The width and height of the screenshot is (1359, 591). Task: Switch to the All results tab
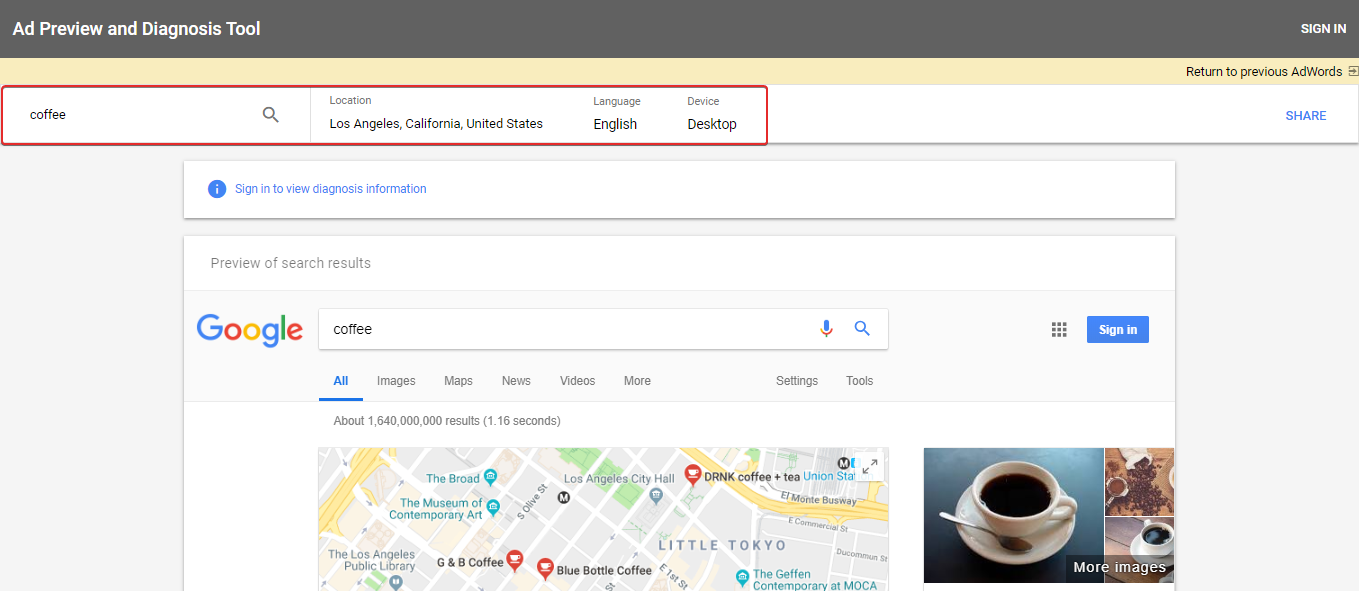341,381
